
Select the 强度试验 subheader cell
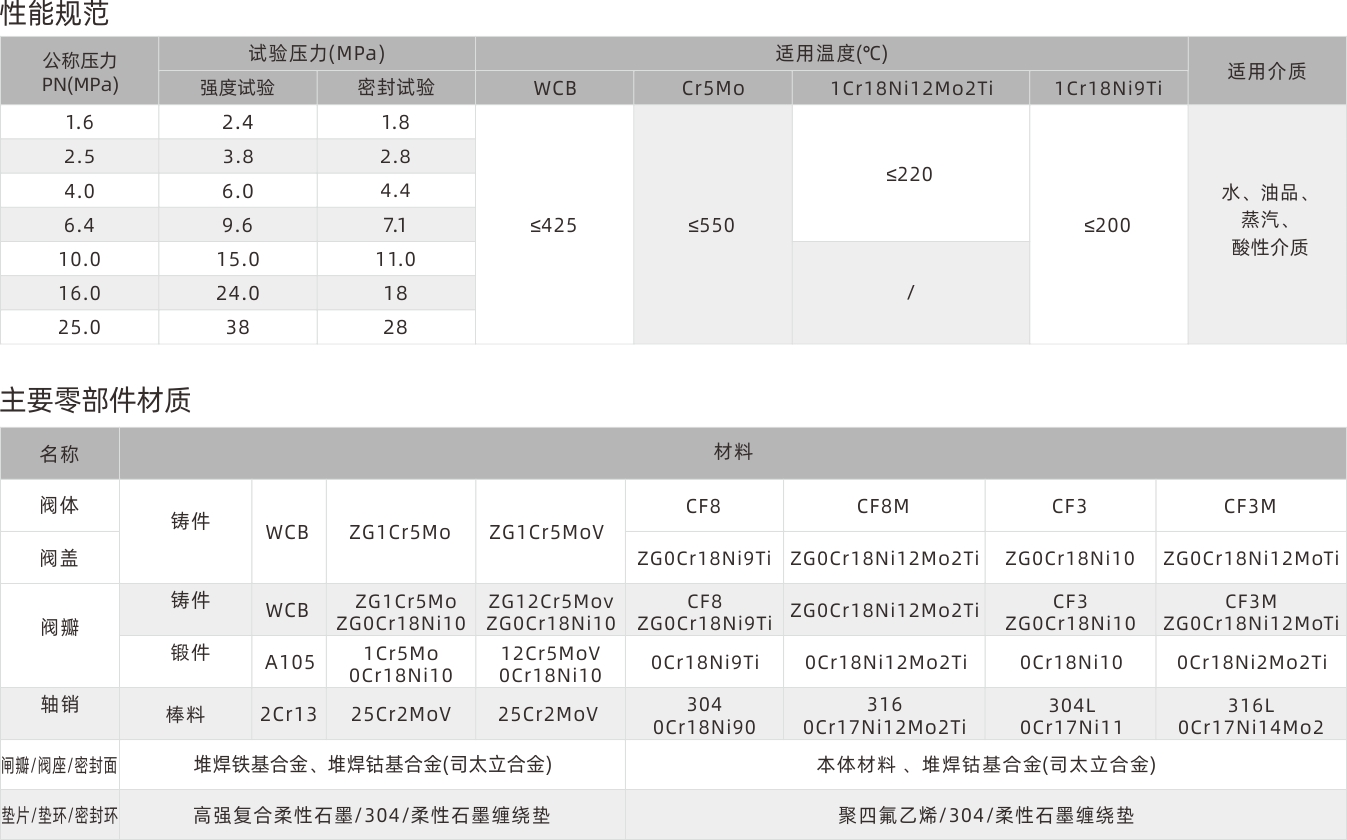click(x=237, y=87)
